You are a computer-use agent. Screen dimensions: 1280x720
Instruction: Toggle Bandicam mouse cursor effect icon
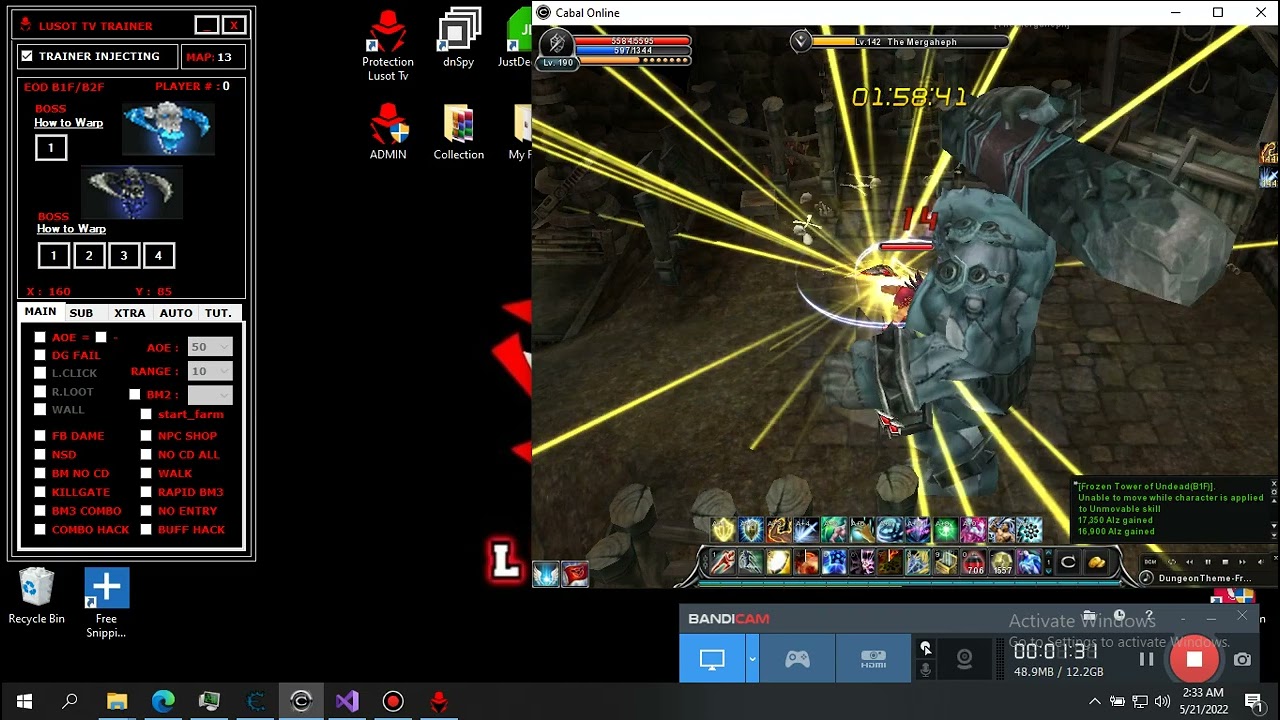[x=925, y=648]
